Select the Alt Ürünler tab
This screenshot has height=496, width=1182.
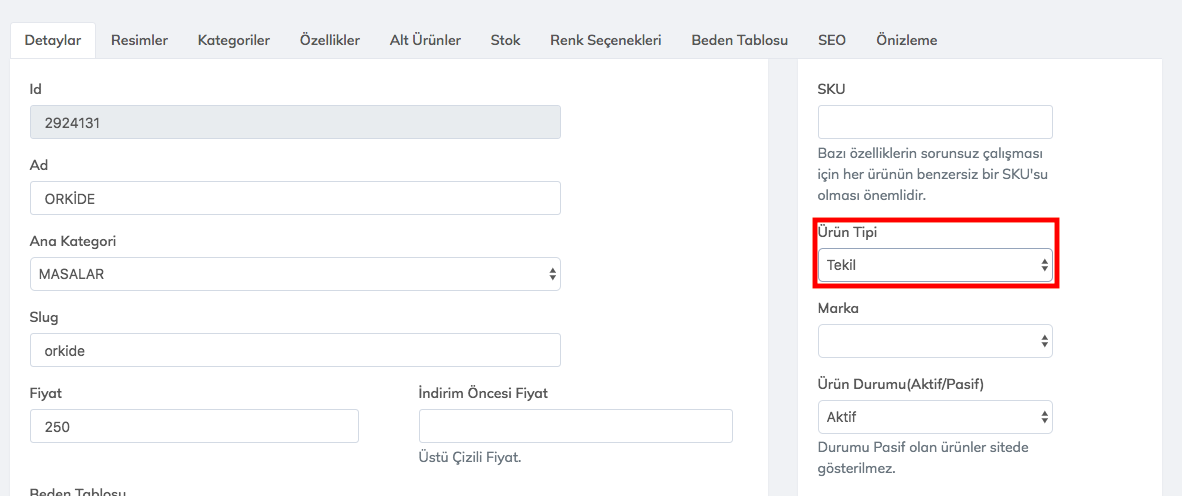pos(425,40)
